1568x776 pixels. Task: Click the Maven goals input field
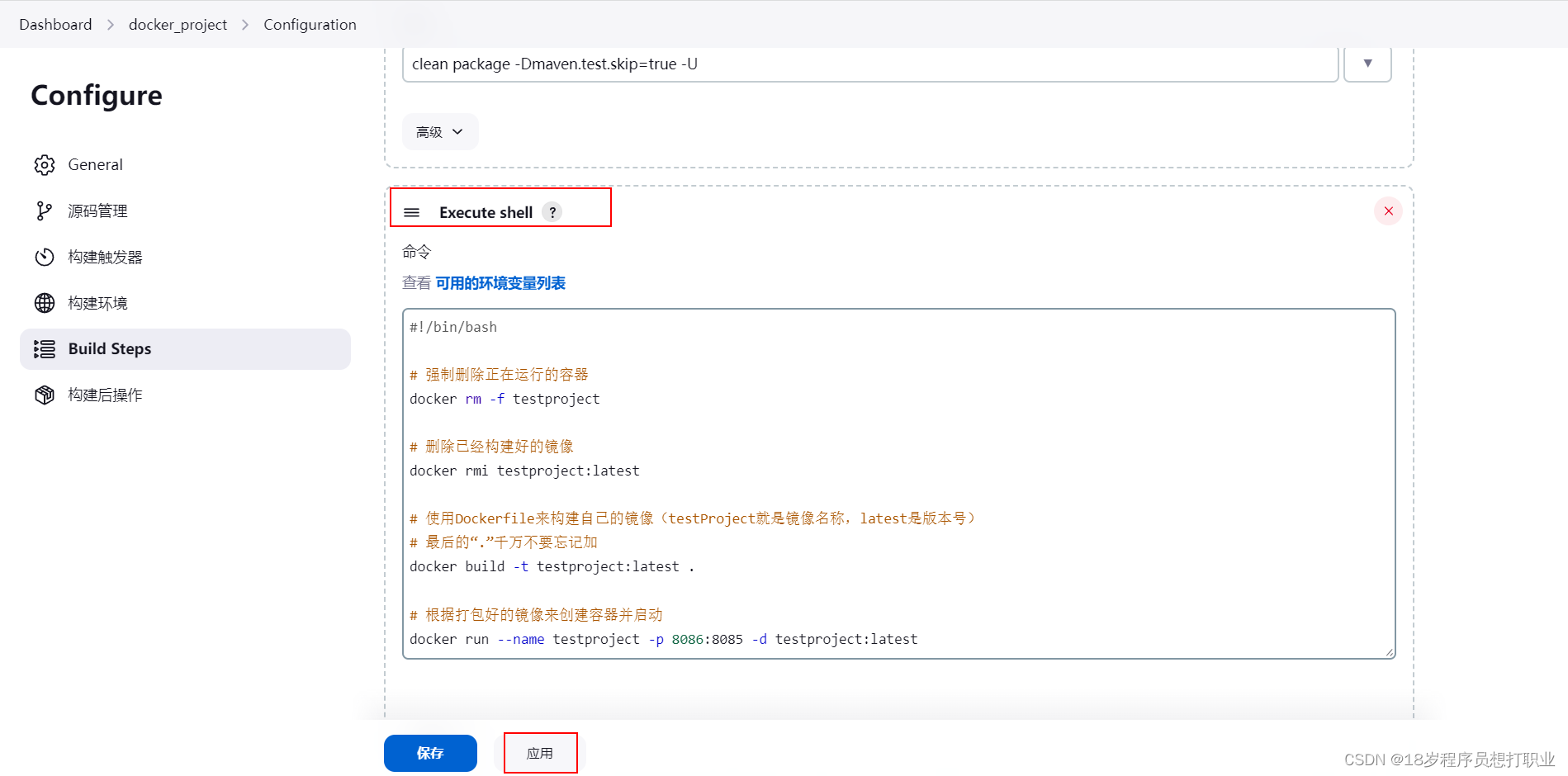(870, 64)
